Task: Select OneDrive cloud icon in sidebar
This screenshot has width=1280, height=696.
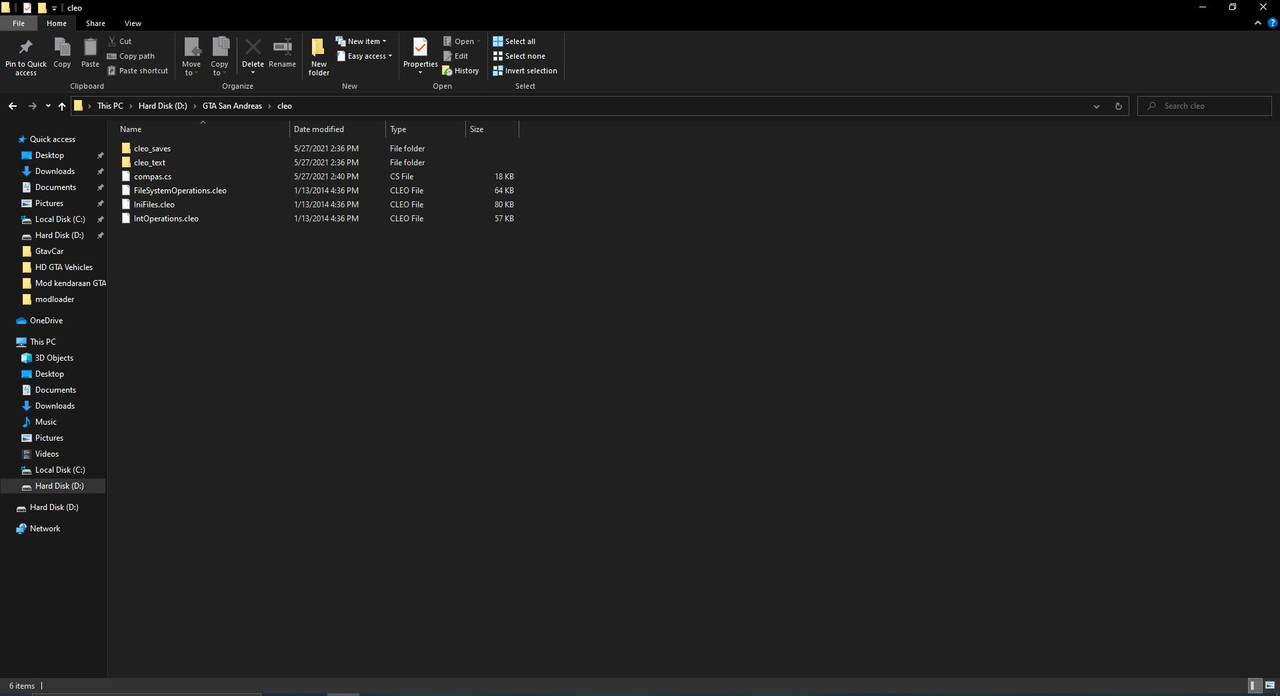Action: [21, 321]
